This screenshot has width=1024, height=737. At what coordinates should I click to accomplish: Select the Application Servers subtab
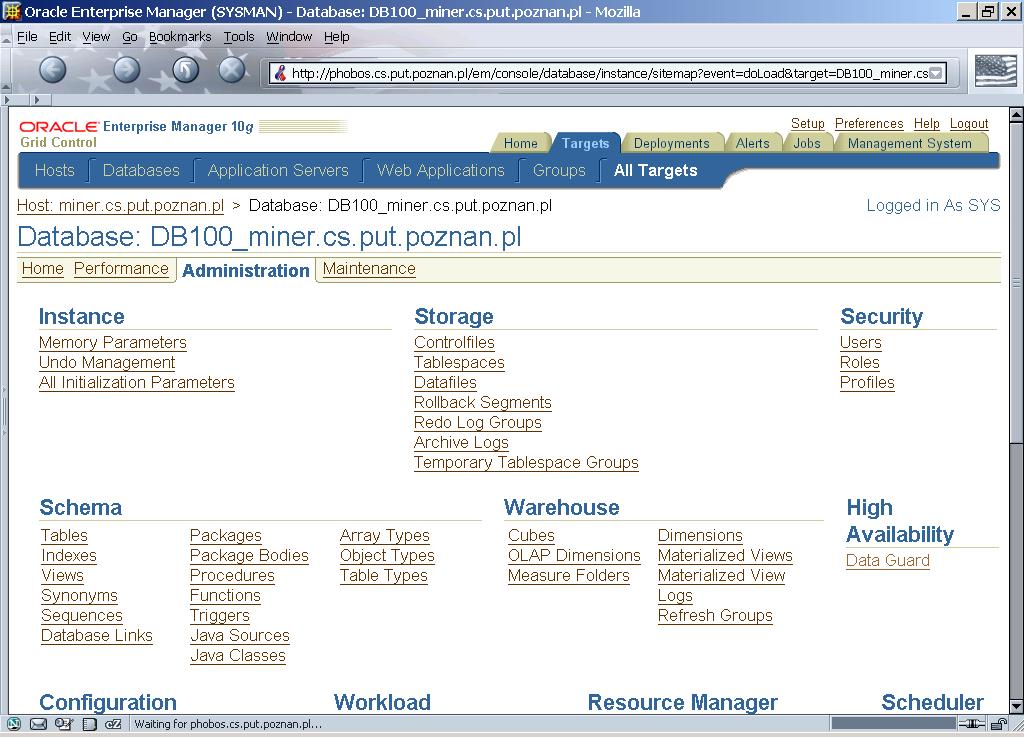pyautogui.click(x=278, y=170)
